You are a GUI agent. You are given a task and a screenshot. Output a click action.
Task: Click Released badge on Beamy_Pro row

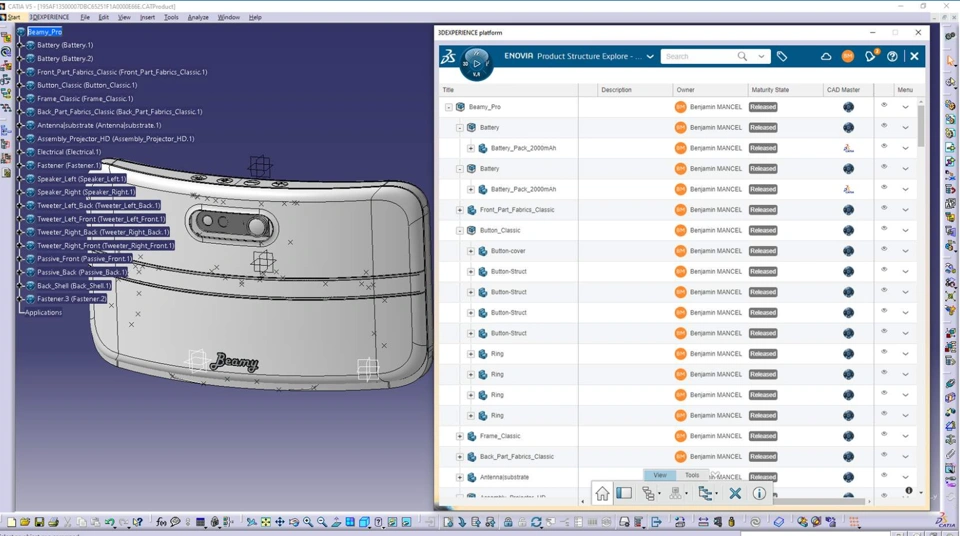763,107
